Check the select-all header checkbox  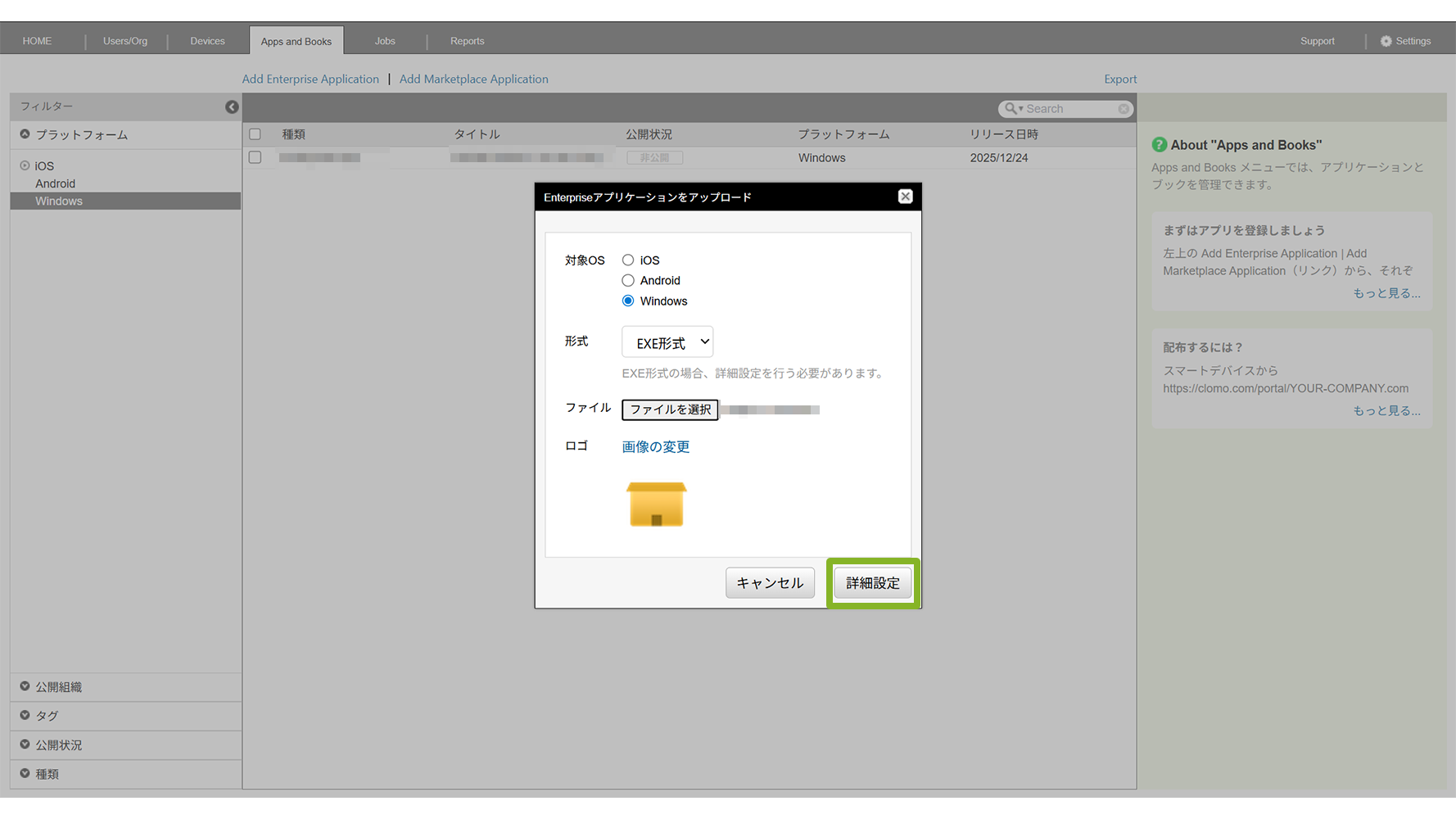pyautogui.click(x=255, y=134)
